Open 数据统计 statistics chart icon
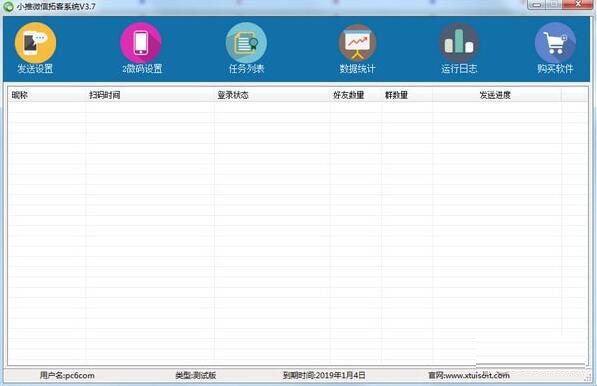The width and height of the screenshot is (597, 386). pos(357,43)
